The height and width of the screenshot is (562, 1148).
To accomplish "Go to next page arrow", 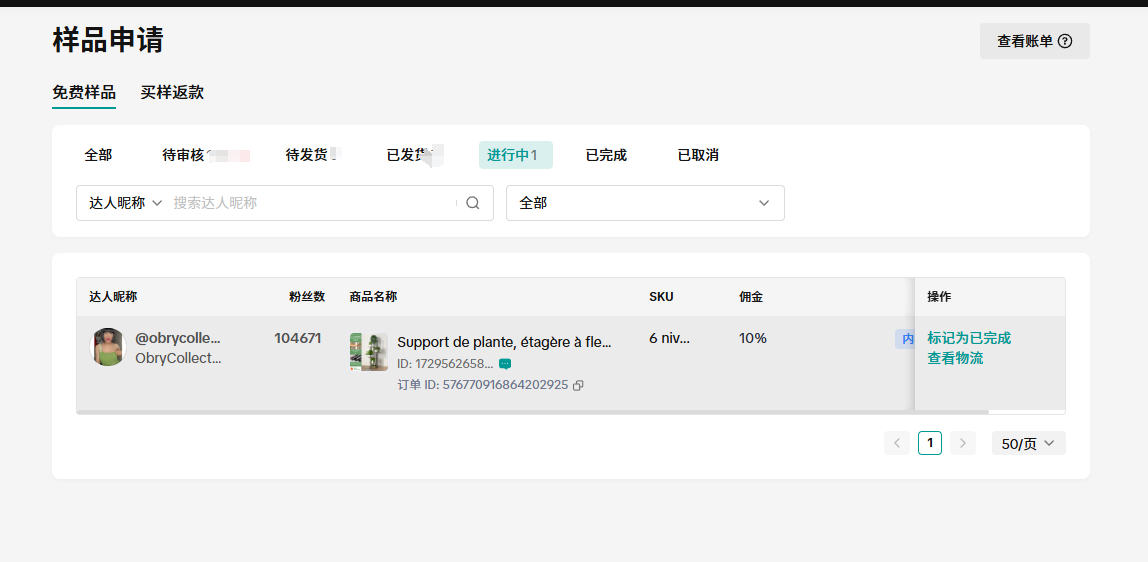I will point(963,443).
